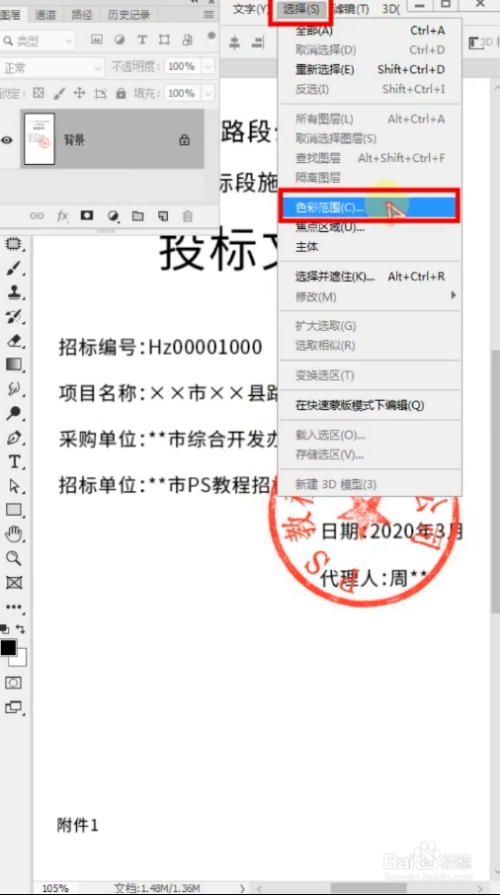This screenshot has width=500, height=895.
Task: Switch to the 路径 tab
Action: 81,15
